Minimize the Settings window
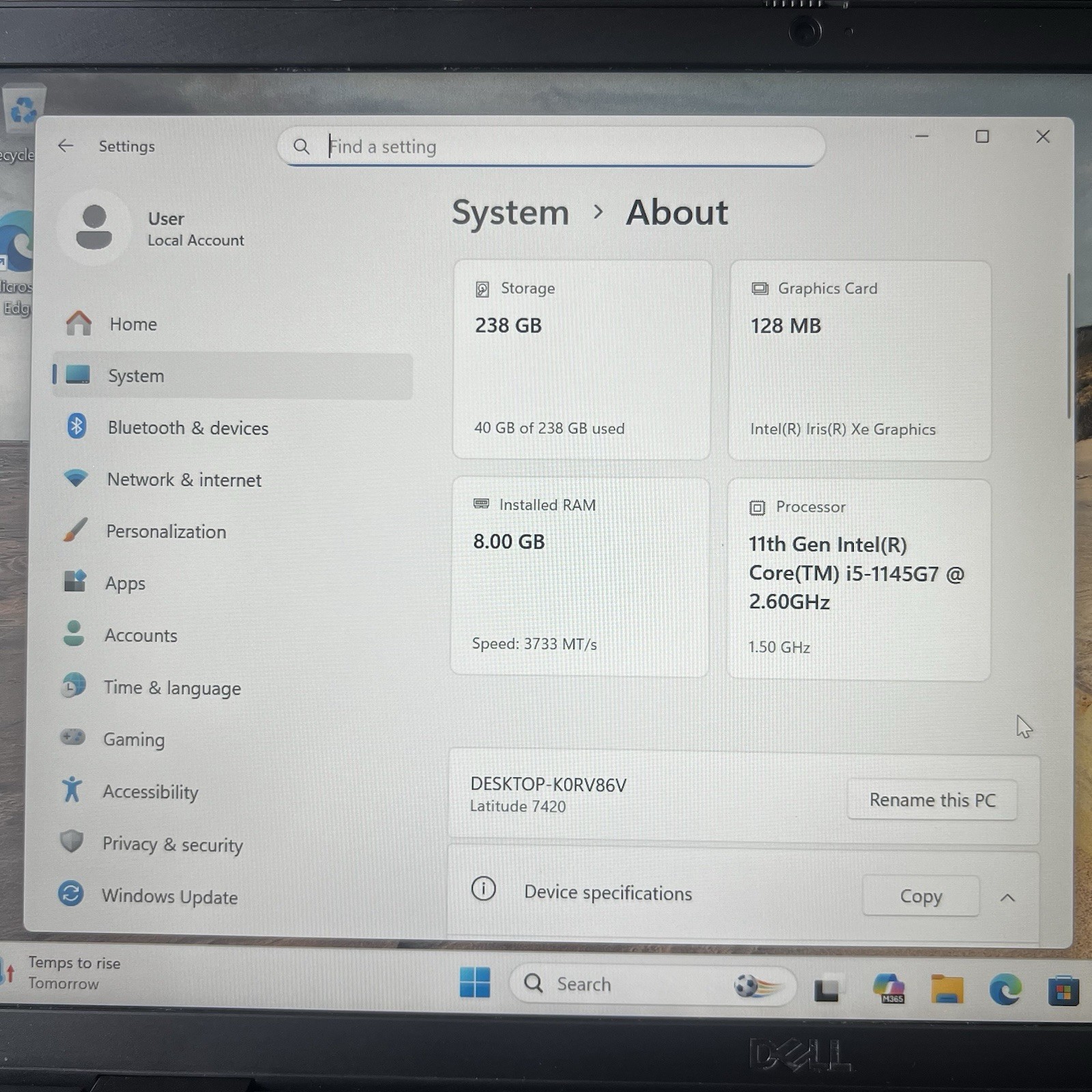Screen dimensions: 1092x1092 (x=922, y=136)
